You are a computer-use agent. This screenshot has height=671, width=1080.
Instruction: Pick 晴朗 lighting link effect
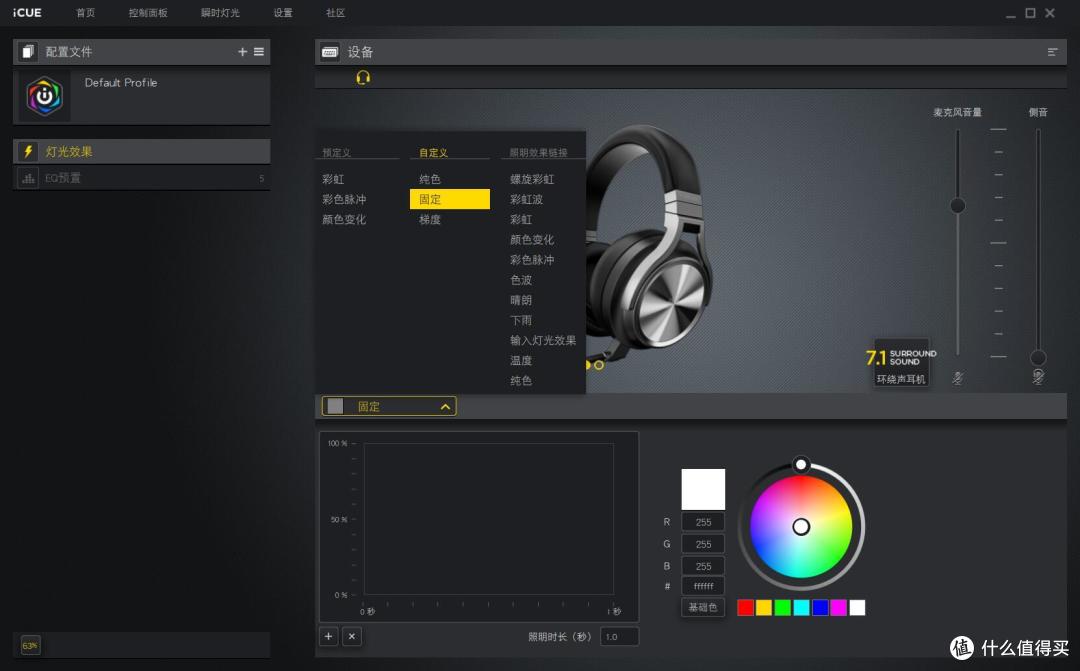(521, 300)
